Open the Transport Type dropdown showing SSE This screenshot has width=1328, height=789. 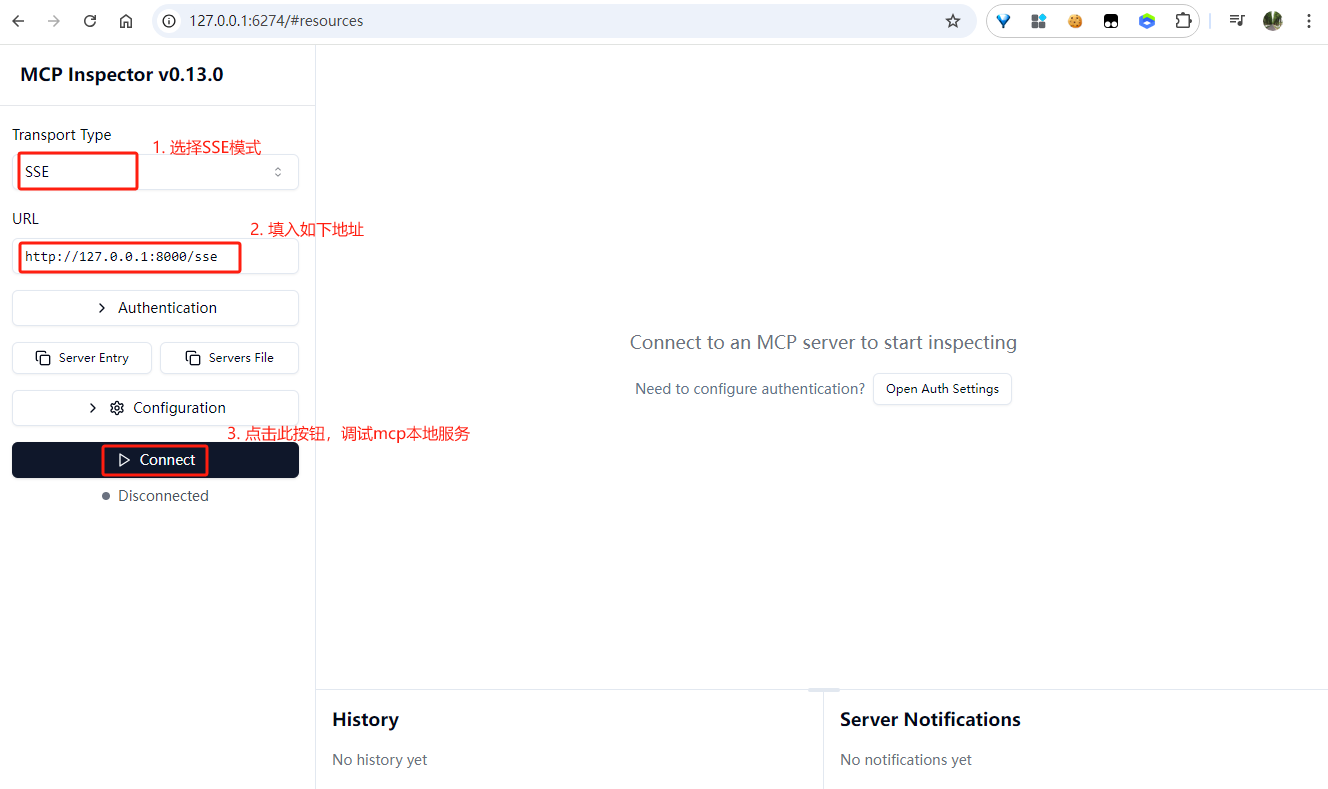tap(155, 172)
